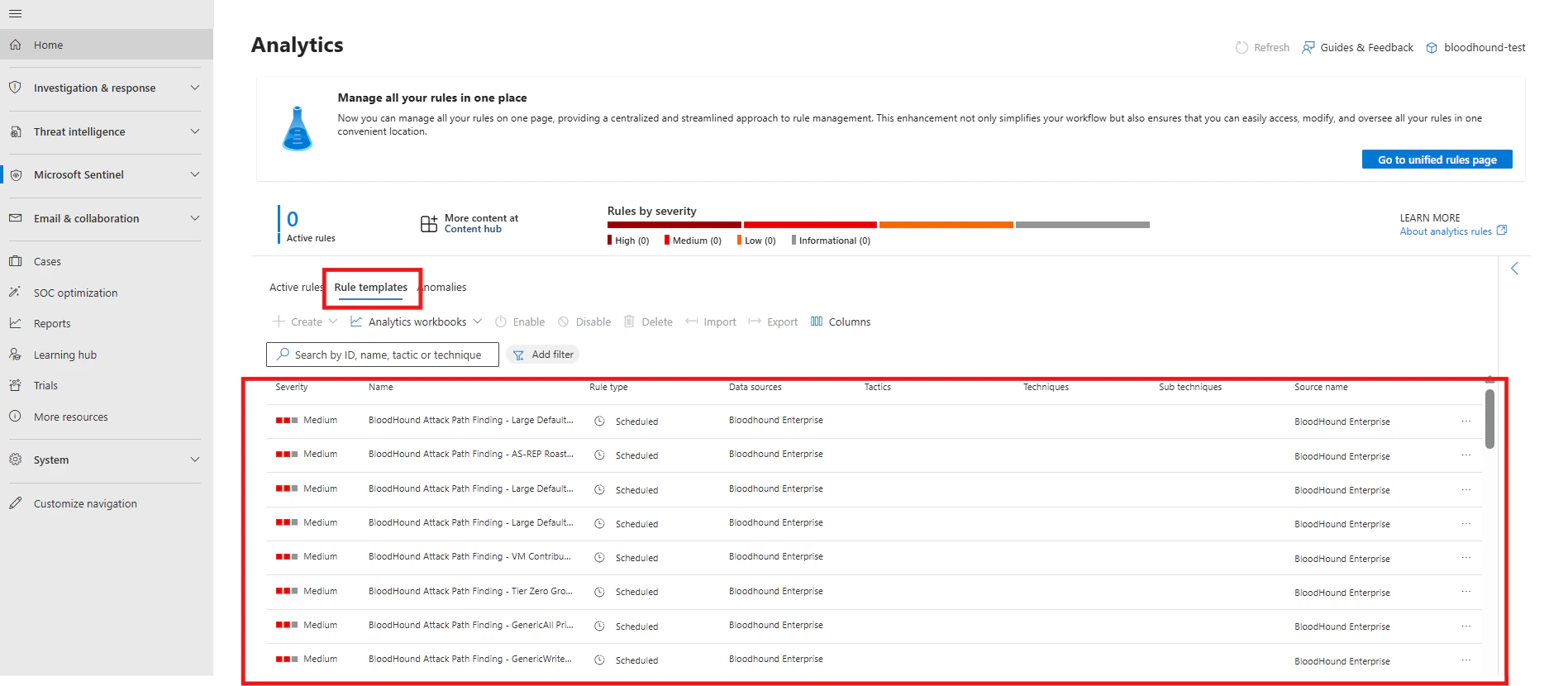
Task: Switch to the Anomalies tab
Action: [443, 287]
